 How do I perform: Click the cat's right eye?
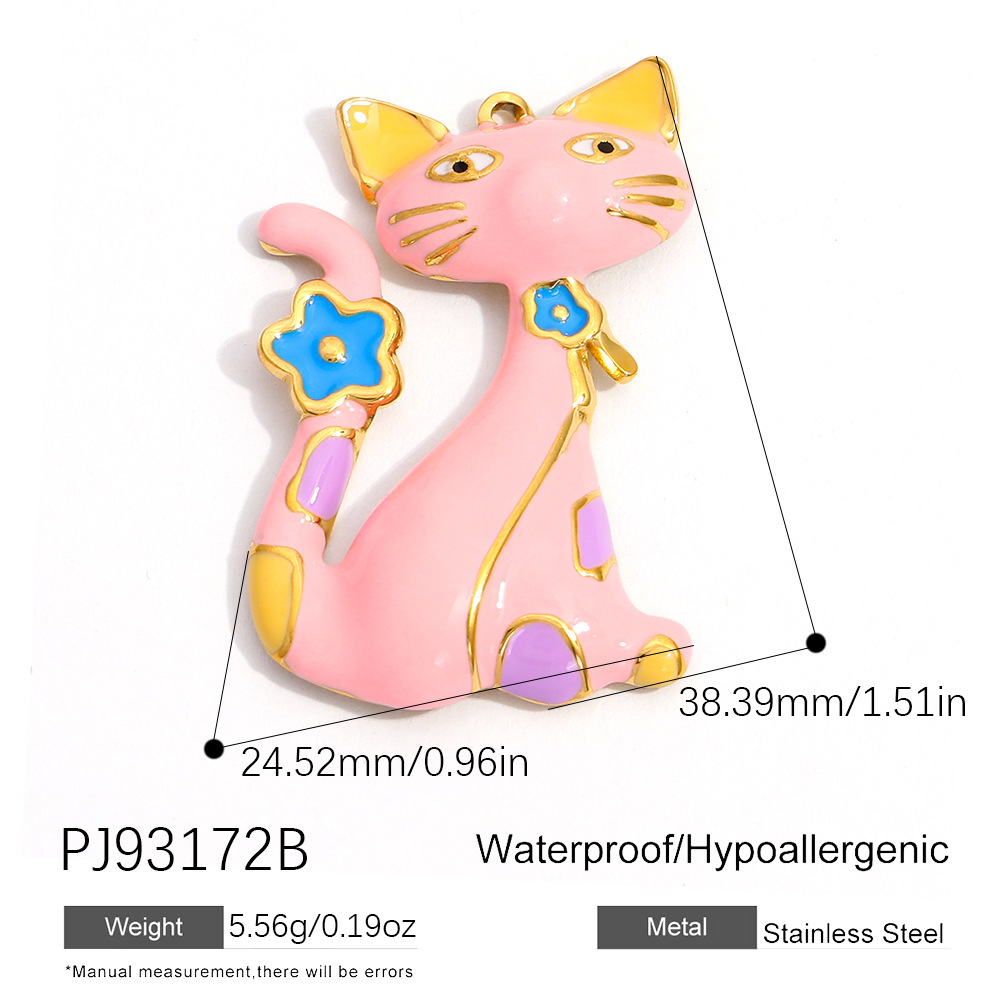point(598,147)
